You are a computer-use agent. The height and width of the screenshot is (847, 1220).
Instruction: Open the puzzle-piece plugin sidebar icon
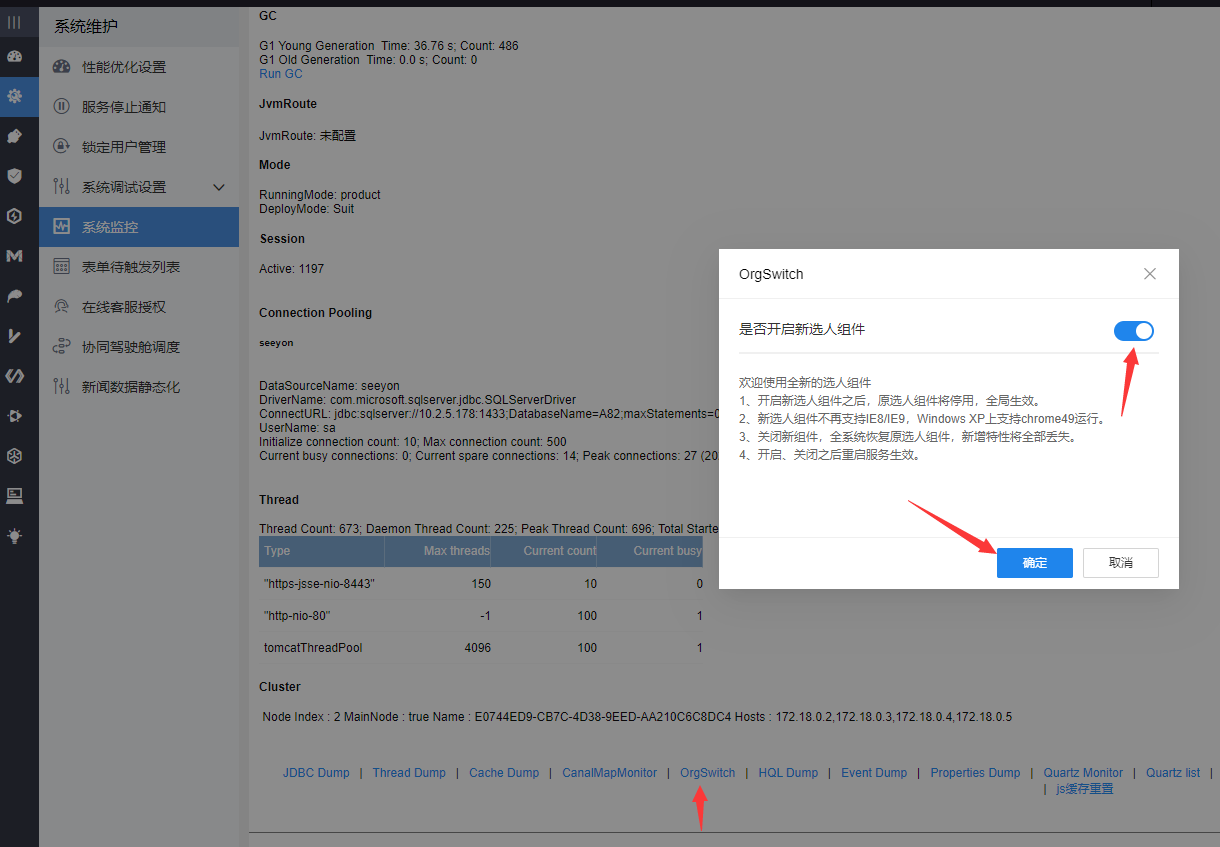point(14,136)
